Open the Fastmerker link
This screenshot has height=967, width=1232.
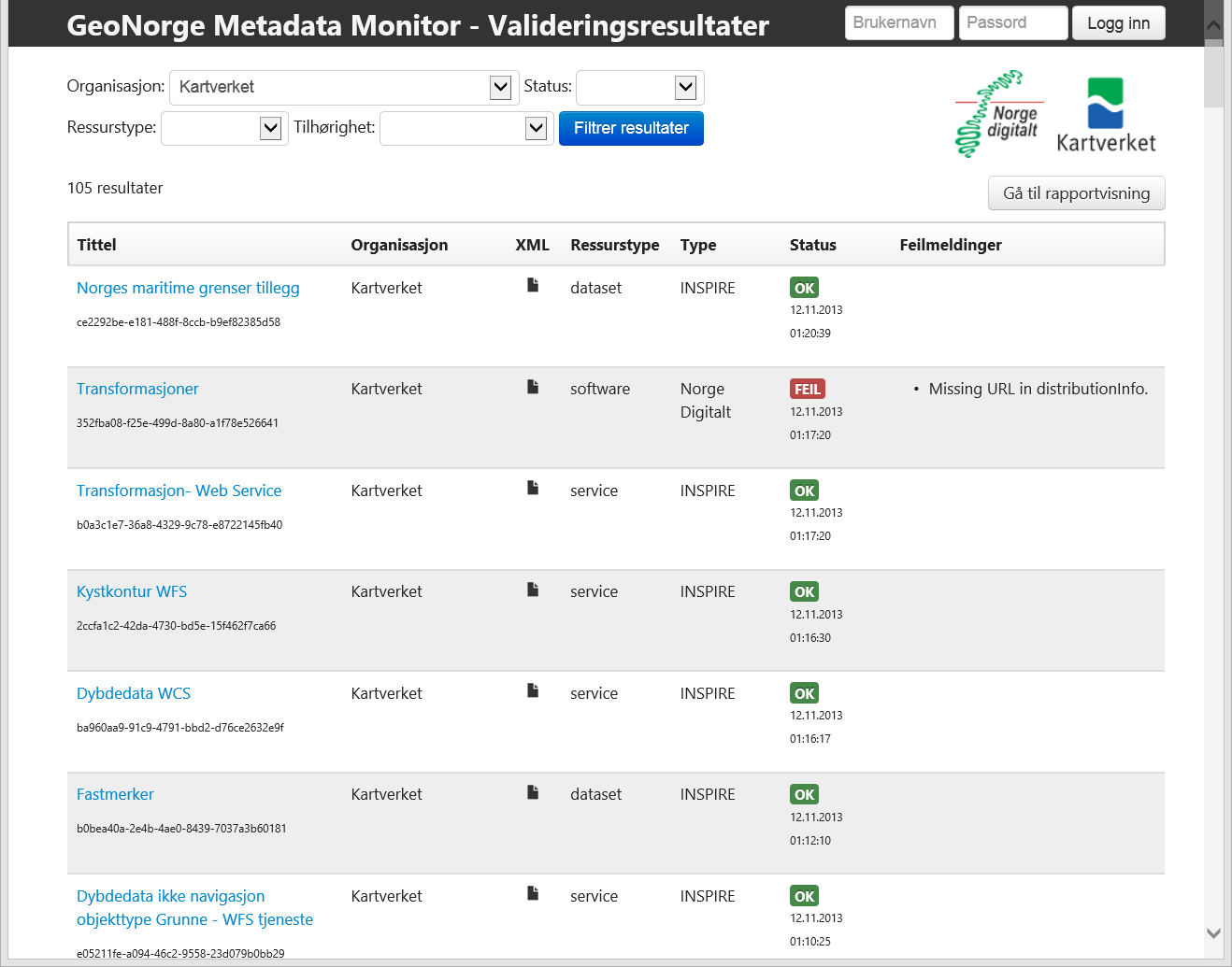[115, 794]
